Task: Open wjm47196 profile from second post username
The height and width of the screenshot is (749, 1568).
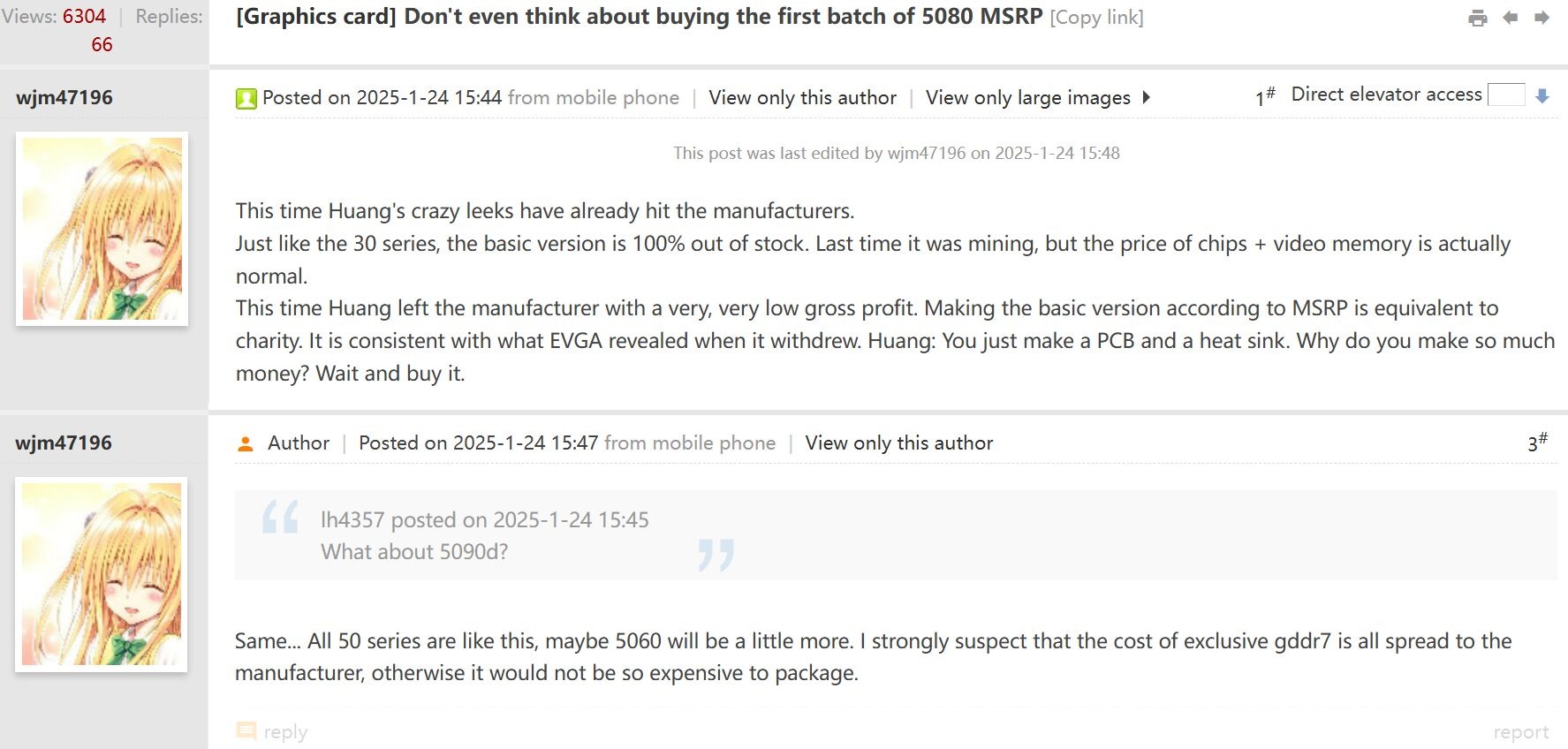Action: tap(64, 443)
